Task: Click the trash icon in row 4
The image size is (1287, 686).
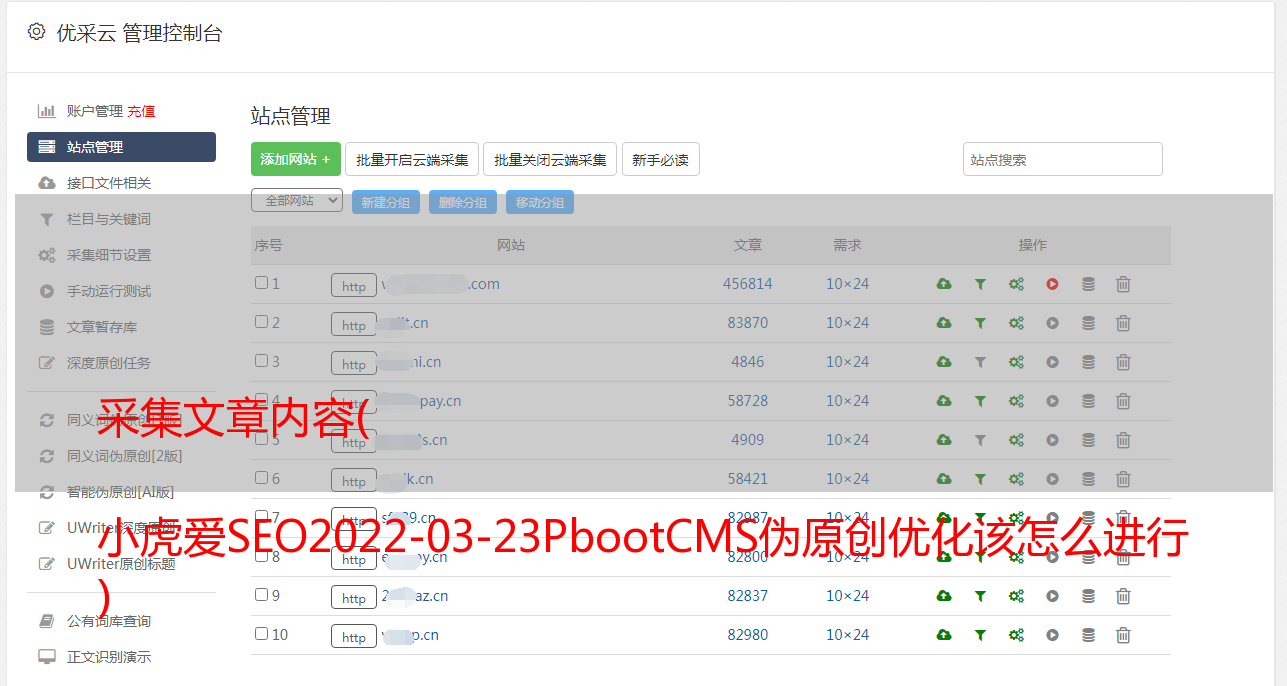Action: [x=1123, y=401]
